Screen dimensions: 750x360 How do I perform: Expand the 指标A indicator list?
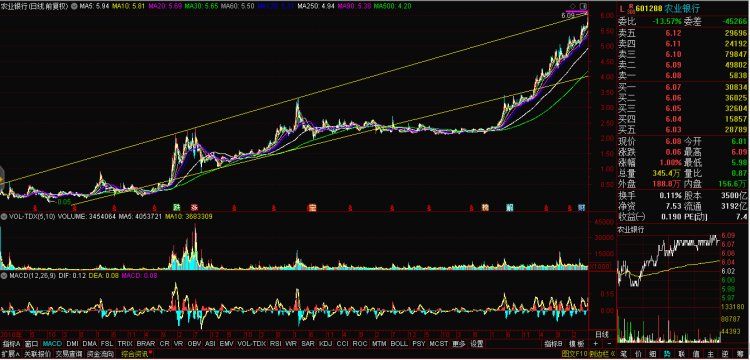(11, 344)
